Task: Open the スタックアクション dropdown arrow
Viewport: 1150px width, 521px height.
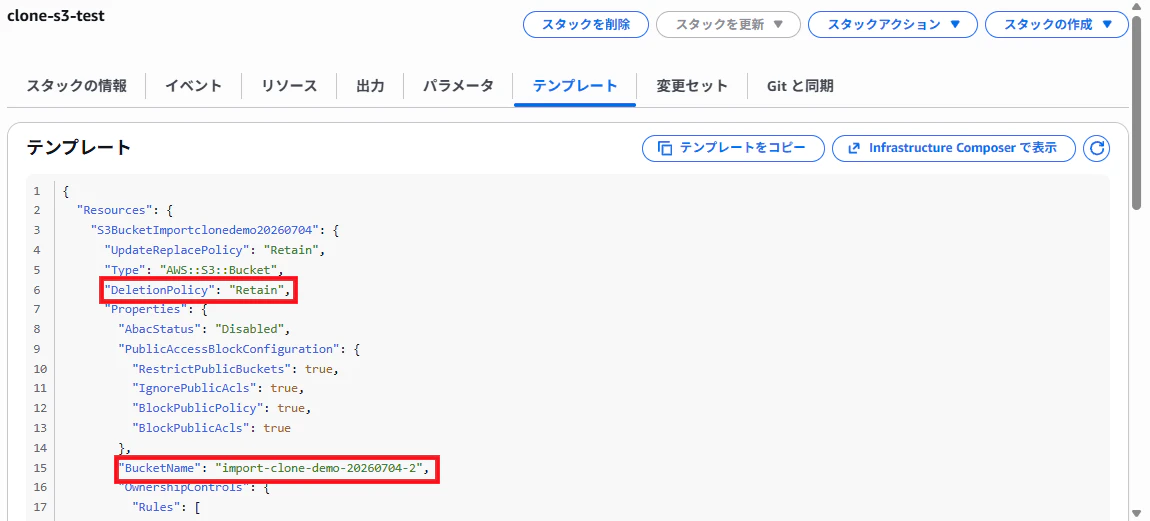Action: [954, 24]
